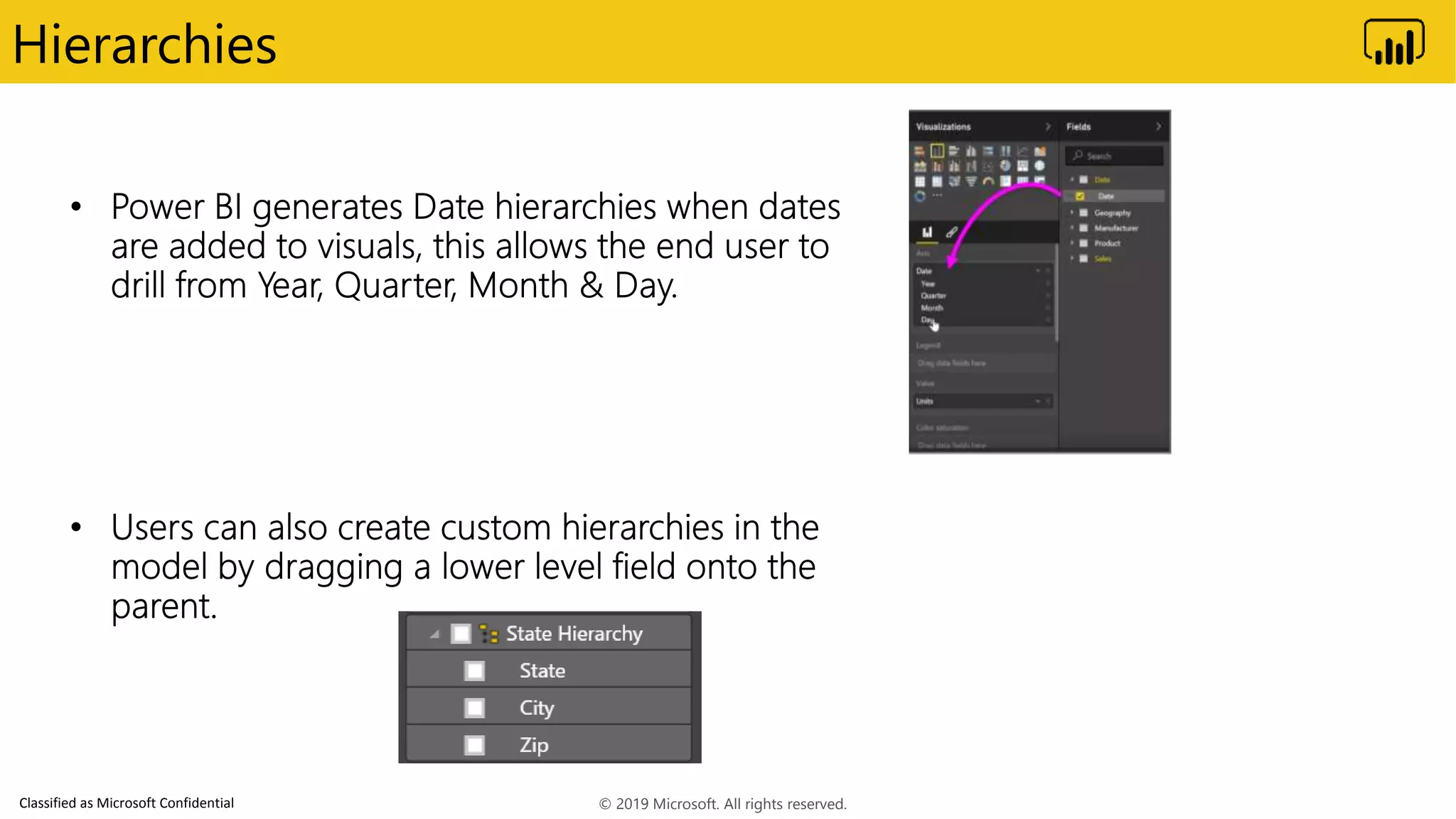
Task: Collapse the State Hierarchy tree triangle
Action: click(x=434, y=634)
